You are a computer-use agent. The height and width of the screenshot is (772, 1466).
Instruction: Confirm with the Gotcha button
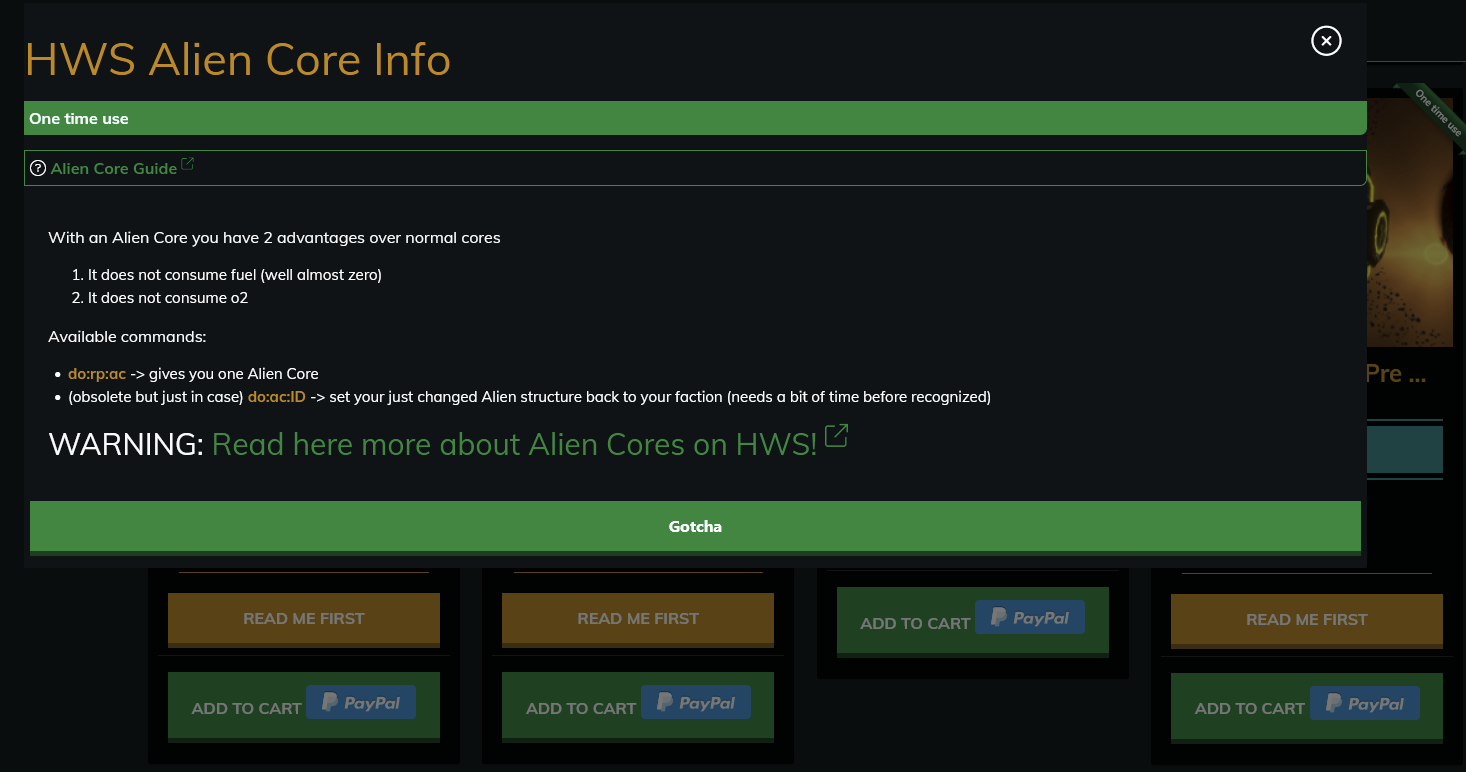(695, 527)
